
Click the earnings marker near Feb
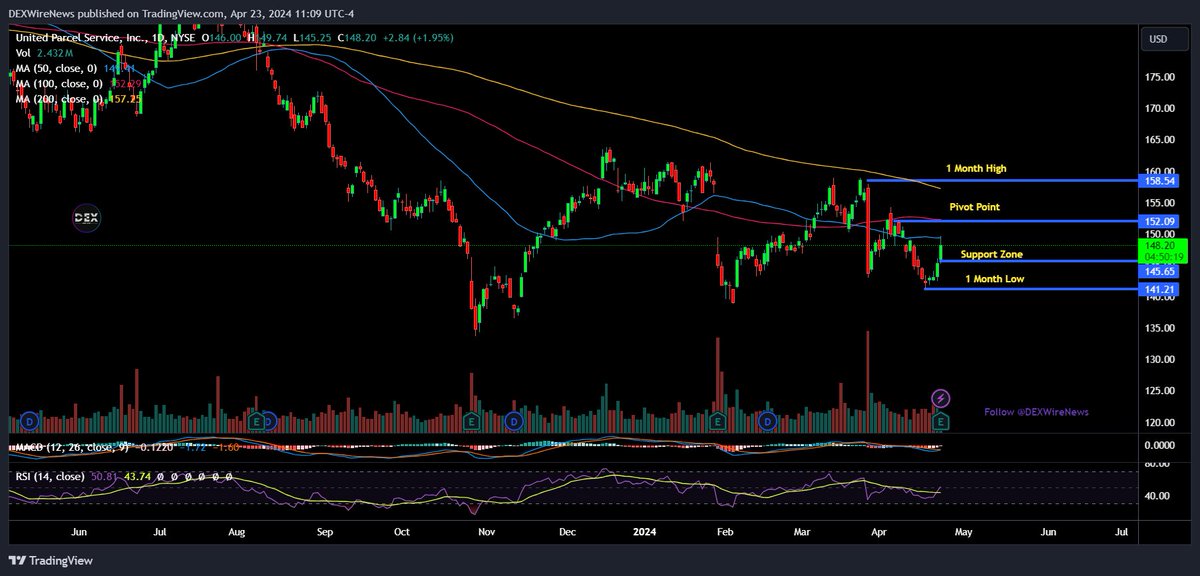click(717, 422)
